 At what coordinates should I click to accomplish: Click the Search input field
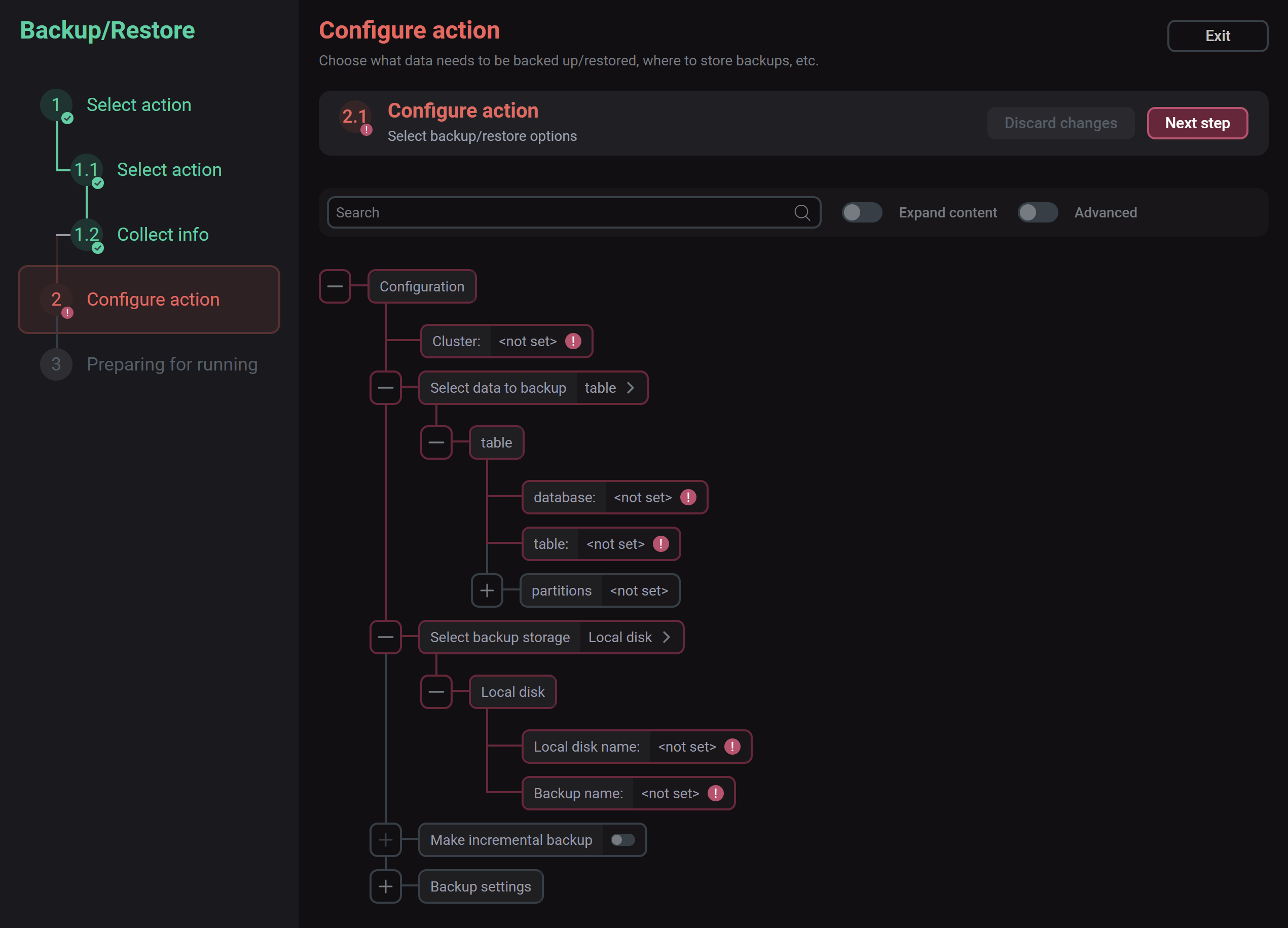(x=574, y=212)
